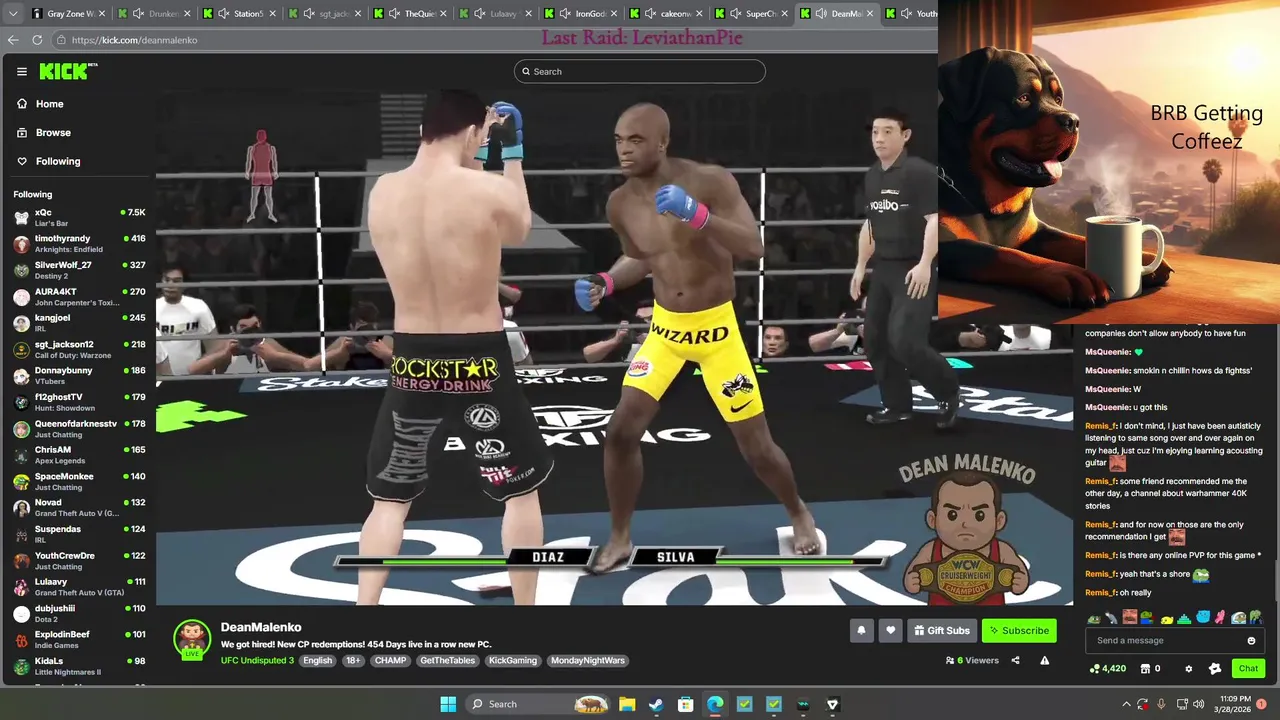
Task: Click the chat identity badge icon
Action: click(1215, 669)
